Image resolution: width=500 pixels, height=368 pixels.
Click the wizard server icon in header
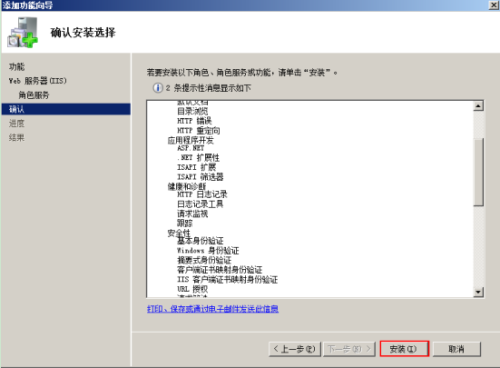tap(23, 32)
